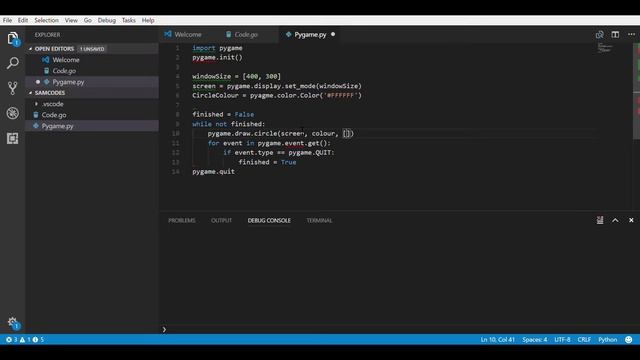This screenshot has height=360, width=640.
Task: Change end of line sequence CRLF
Action: click(x=584, y=340)
